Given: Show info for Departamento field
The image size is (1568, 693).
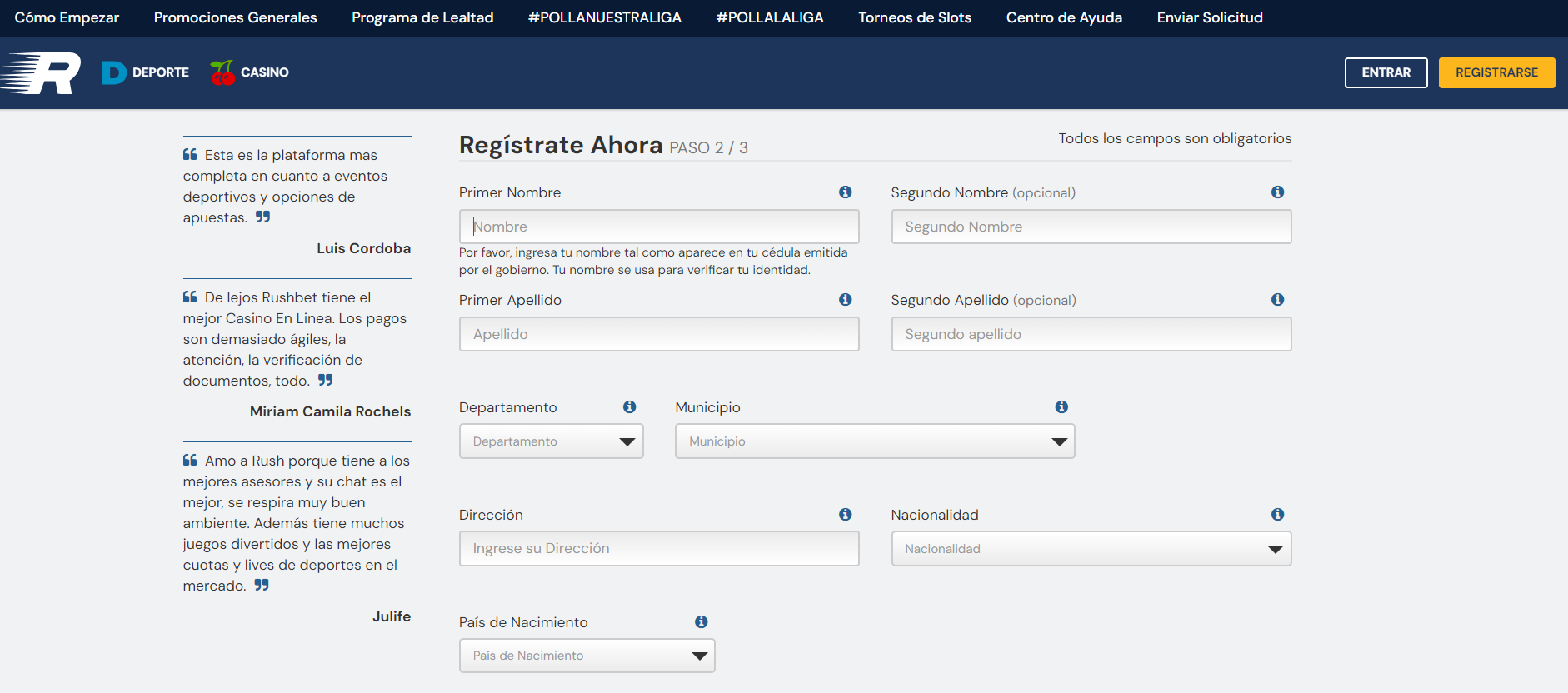Looking at the screenshot, I should 630,407.
